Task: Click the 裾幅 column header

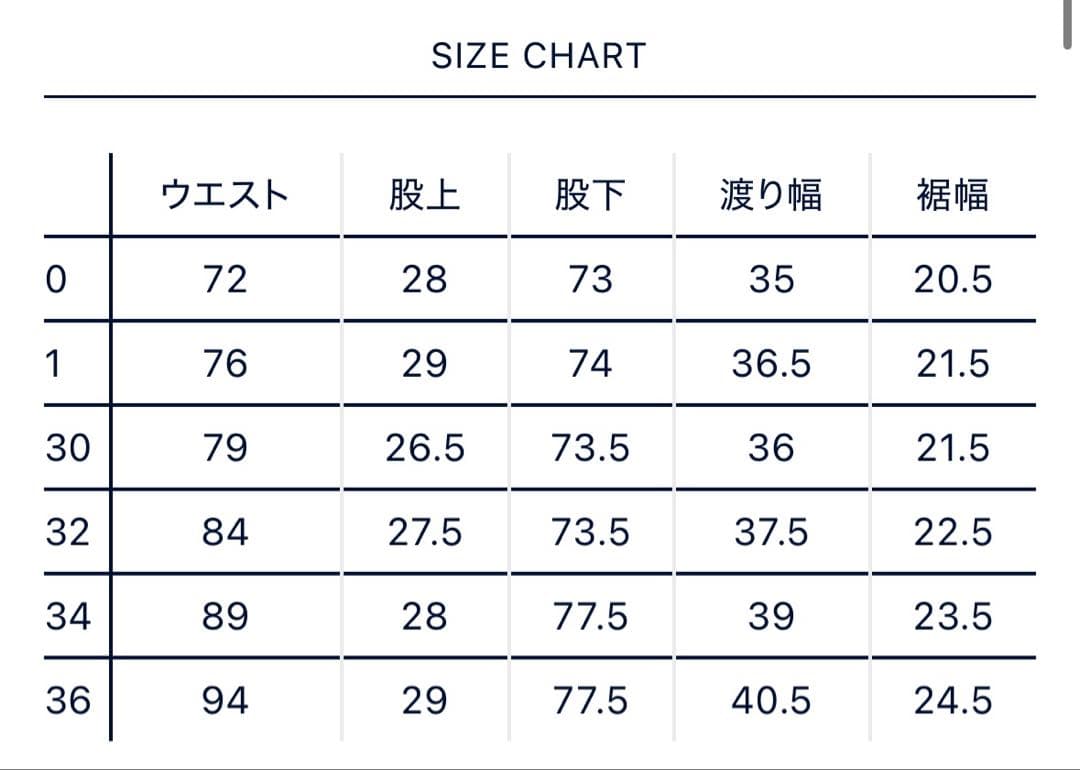Action: (953, 194)
